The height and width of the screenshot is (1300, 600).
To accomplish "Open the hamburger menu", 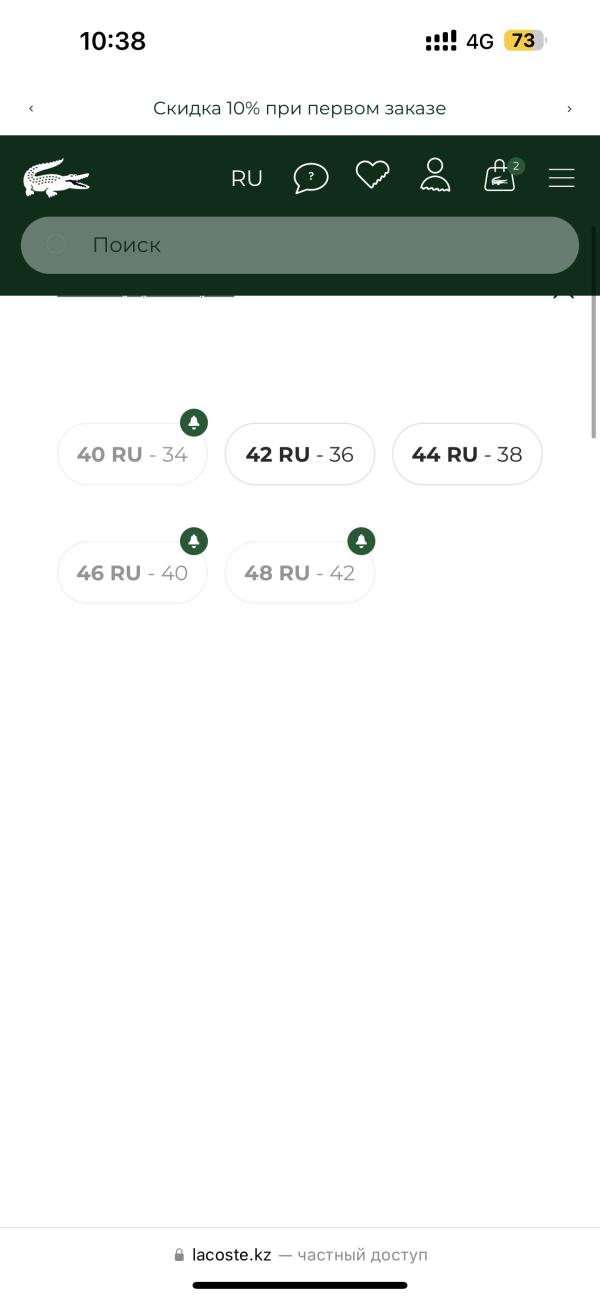I will tap(562, 178).
